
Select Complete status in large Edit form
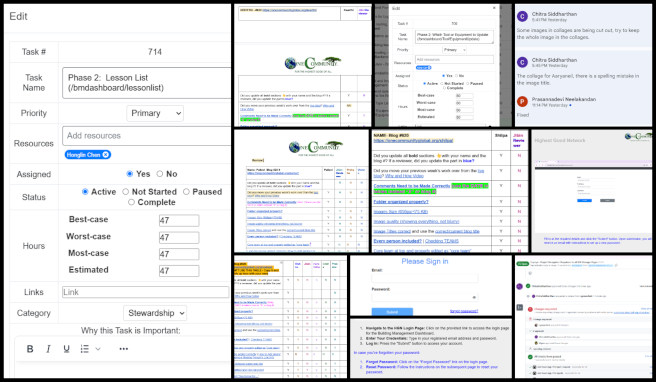[x=131, y=202]
